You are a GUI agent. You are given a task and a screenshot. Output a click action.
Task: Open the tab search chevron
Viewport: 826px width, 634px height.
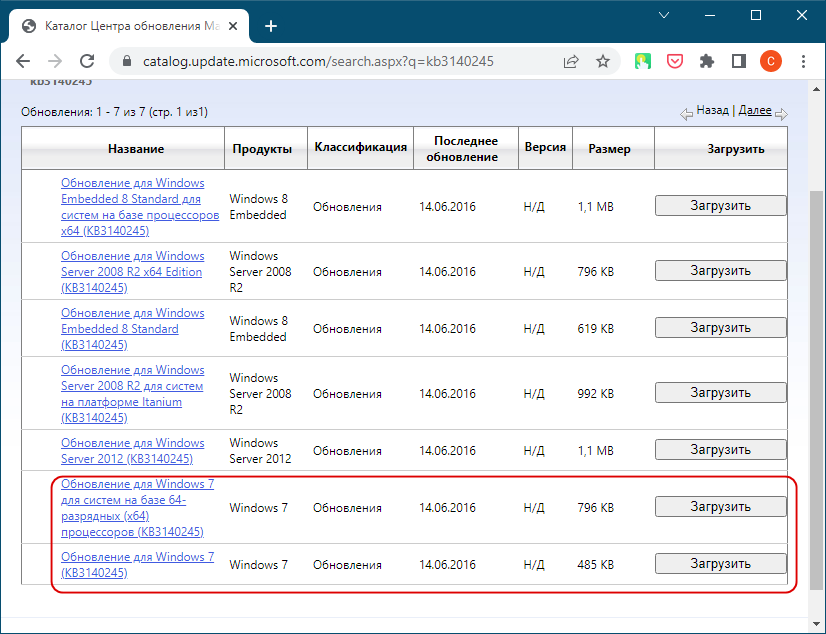coord(664,15)
